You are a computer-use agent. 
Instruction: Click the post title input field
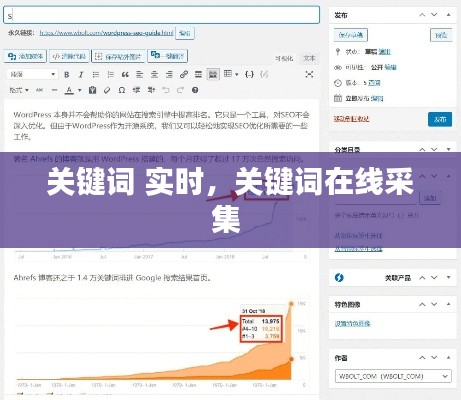pos(161,15)
